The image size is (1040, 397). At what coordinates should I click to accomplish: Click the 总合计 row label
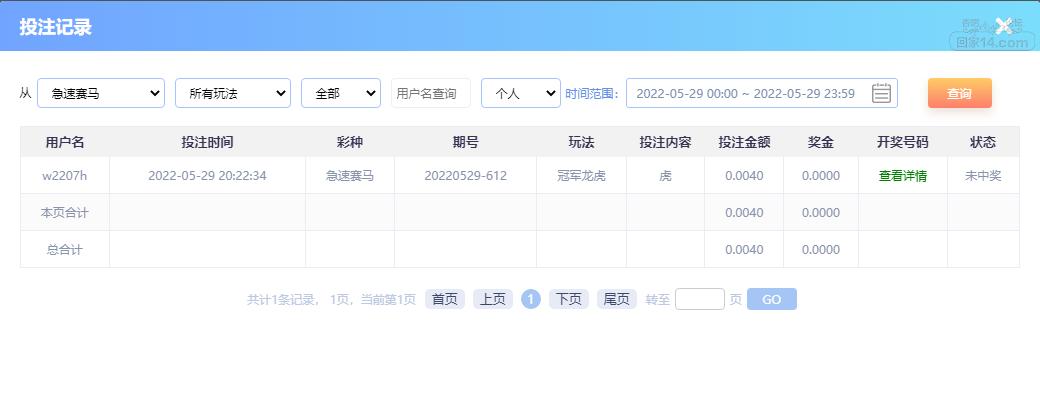click(x=65, y=250)
